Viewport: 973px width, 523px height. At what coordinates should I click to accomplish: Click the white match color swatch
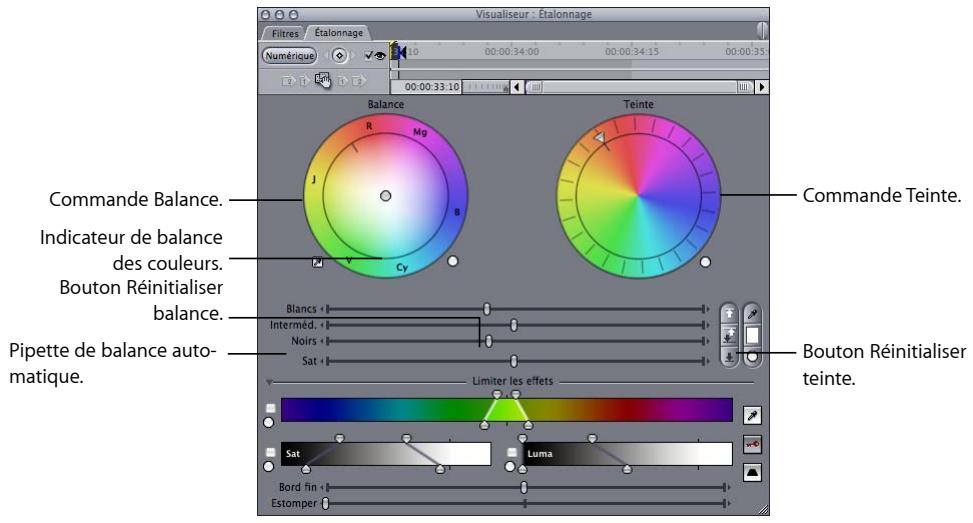tap(752, 336)
